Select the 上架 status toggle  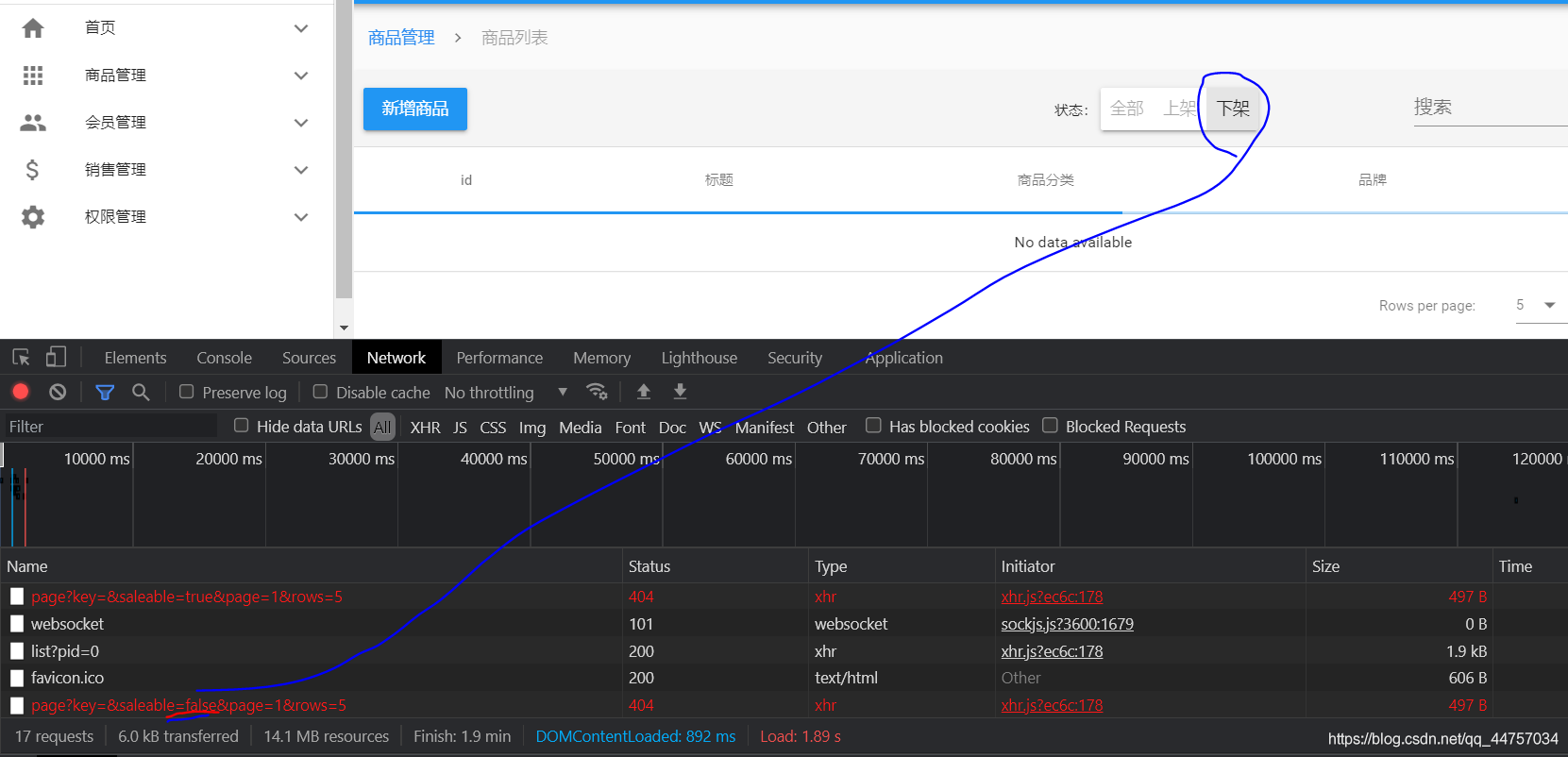coord(1179,109)
